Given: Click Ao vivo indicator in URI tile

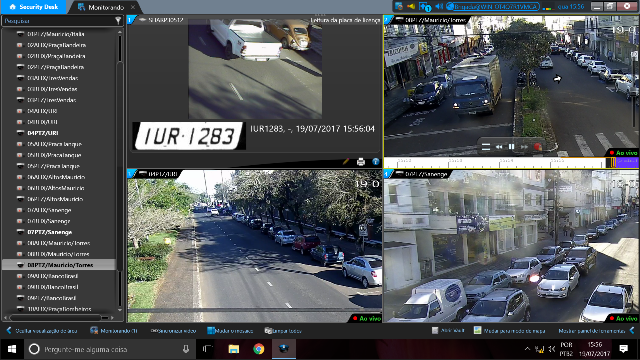Looking at the screenshot, I should coord(367,318).
